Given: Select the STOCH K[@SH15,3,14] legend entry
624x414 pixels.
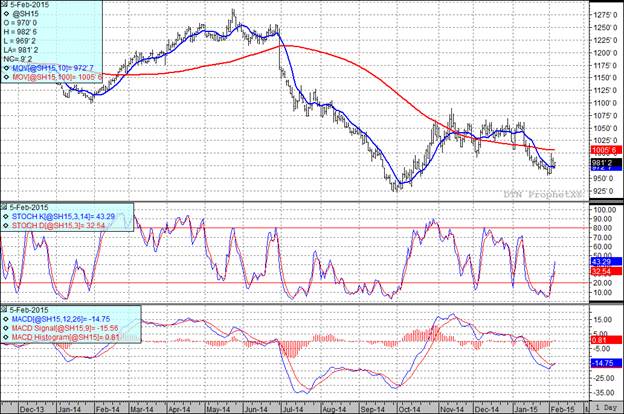Looking at the screenshot, I should pos(63,217).
